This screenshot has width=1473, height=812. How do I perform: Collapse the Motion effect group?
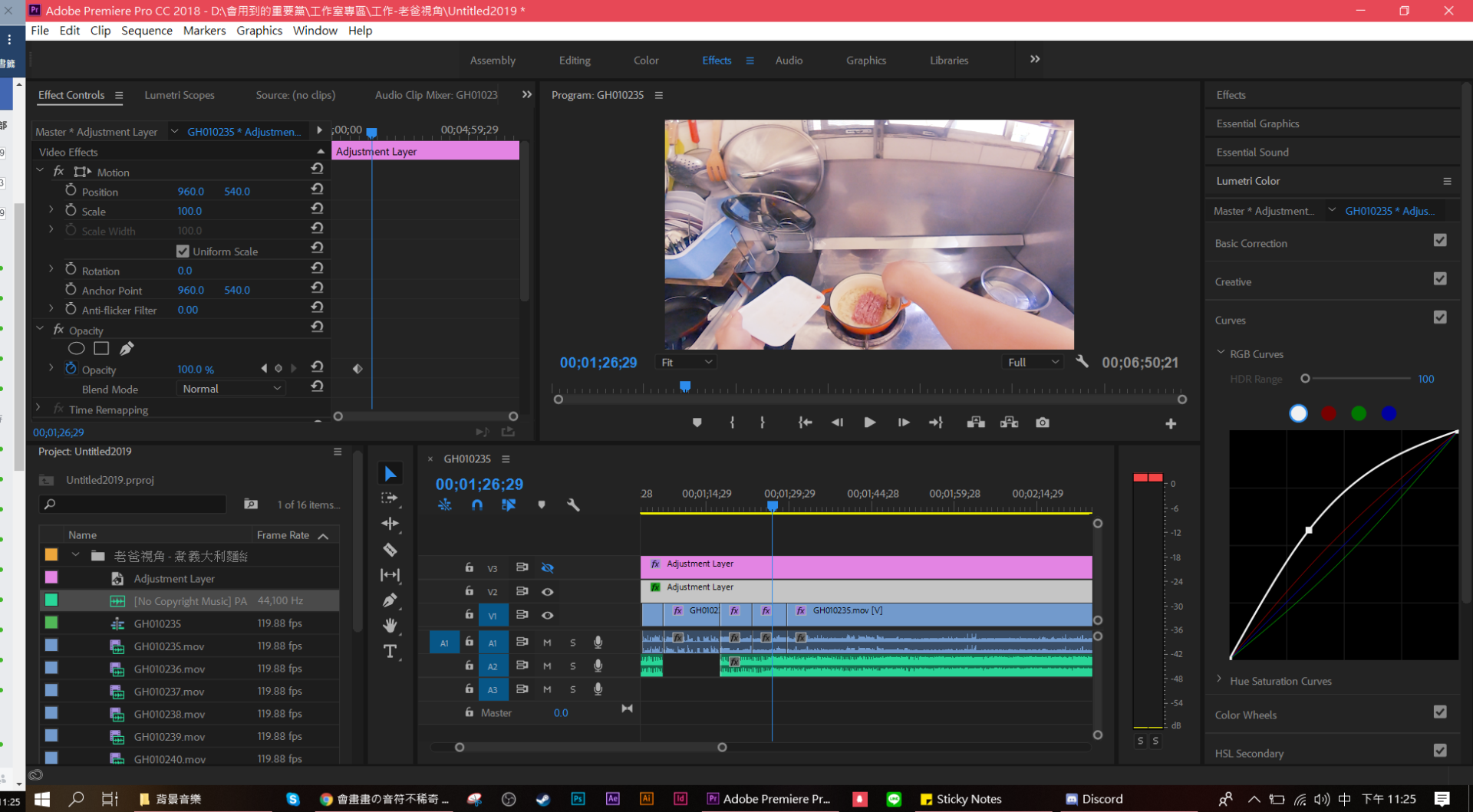point(40,170)
